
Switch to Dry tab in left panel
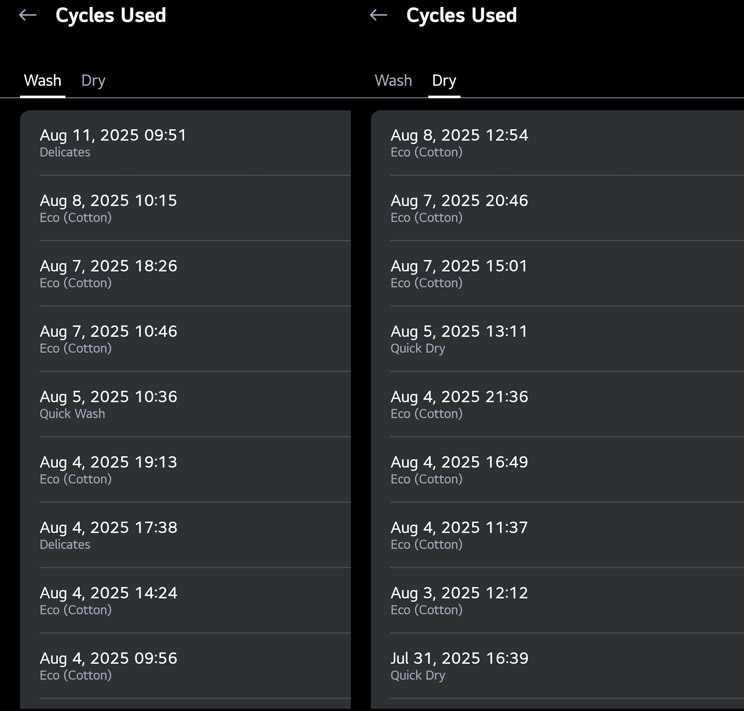pyautogui.click(x=93, y=81)
